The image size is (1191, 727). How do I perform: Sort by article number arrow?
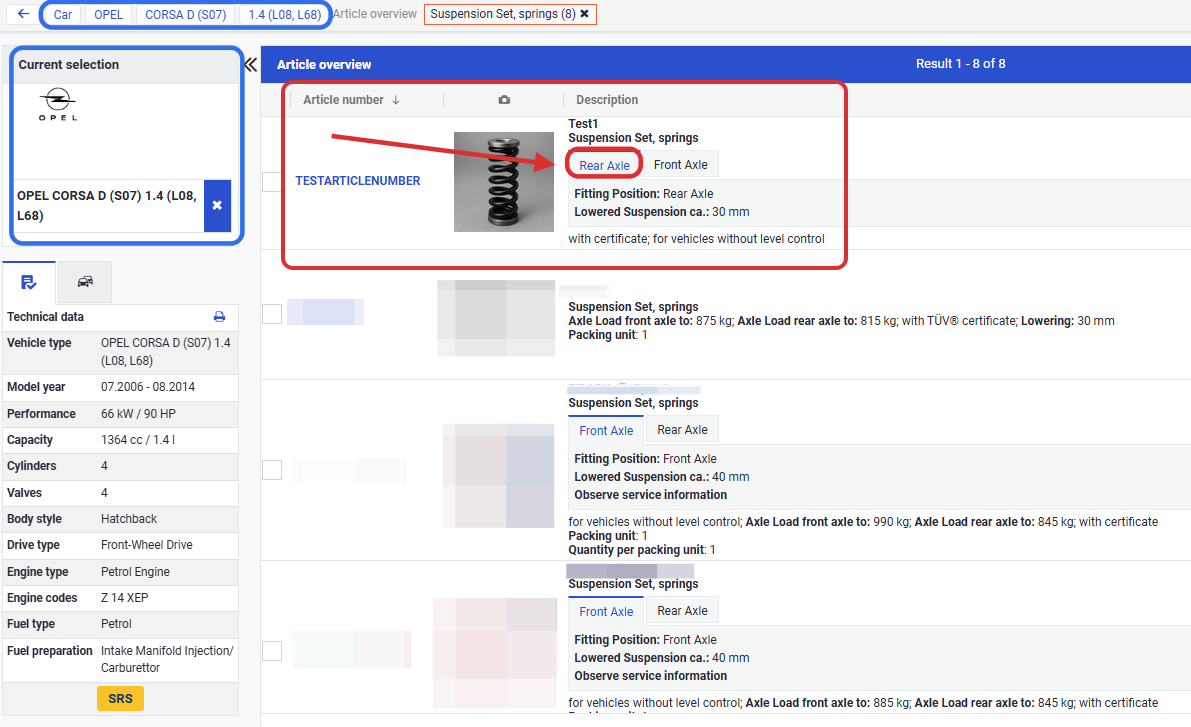point(396,100)
